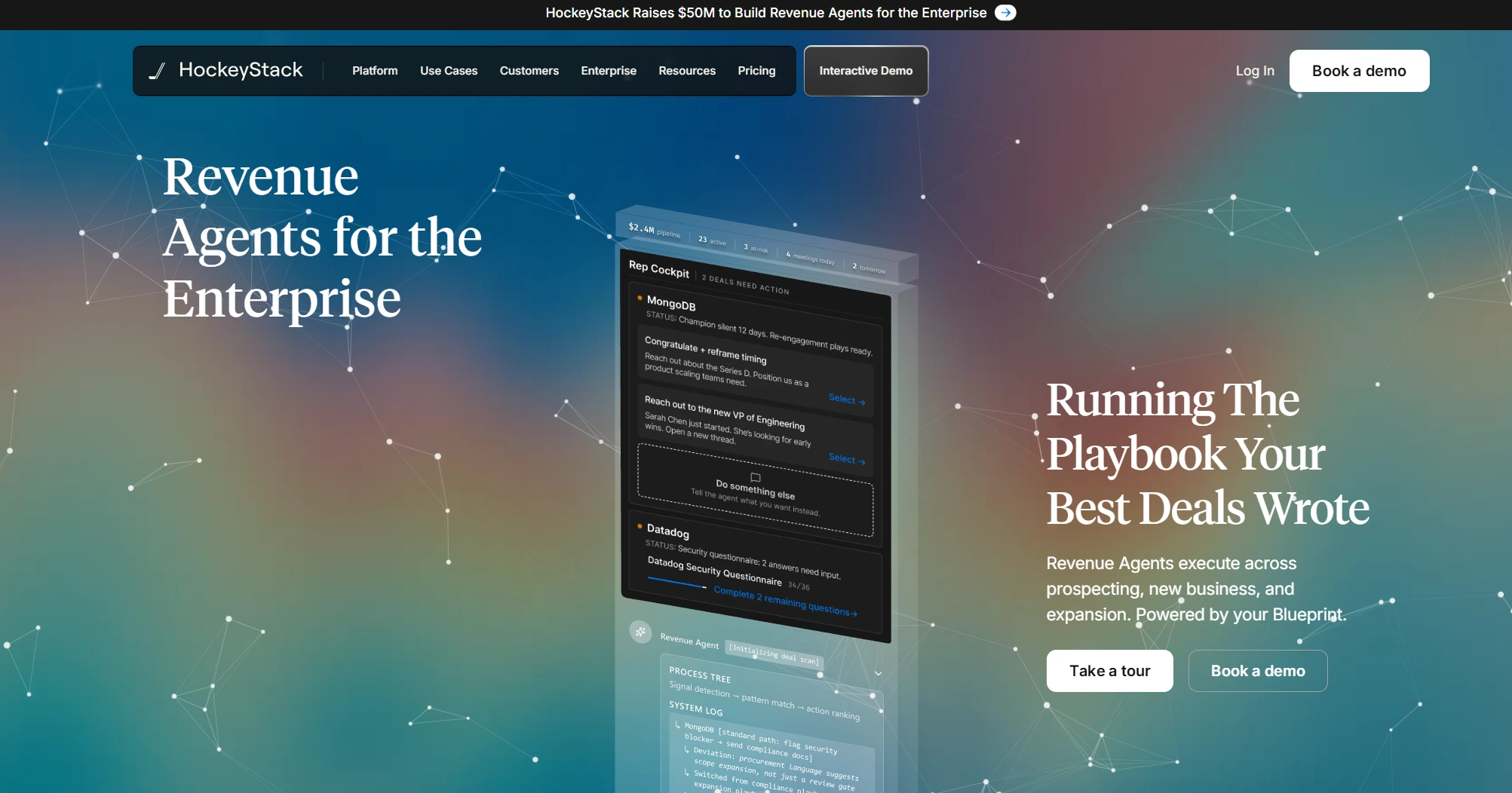Open the Resources menu
The image size is (1512, 793).
[x=687, y=71]
